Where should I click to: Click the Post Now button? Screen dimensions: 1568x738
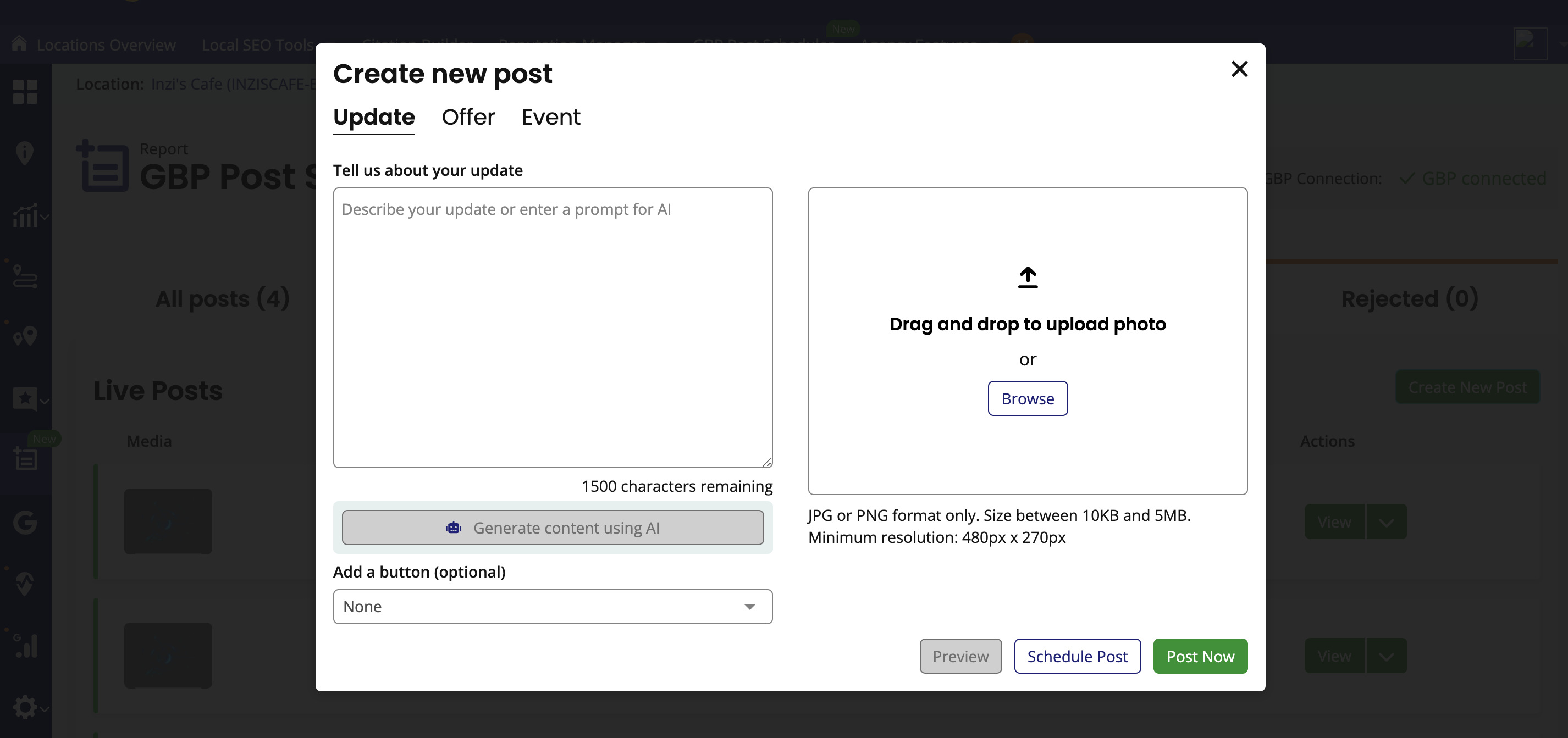(x=1200, y=656)
